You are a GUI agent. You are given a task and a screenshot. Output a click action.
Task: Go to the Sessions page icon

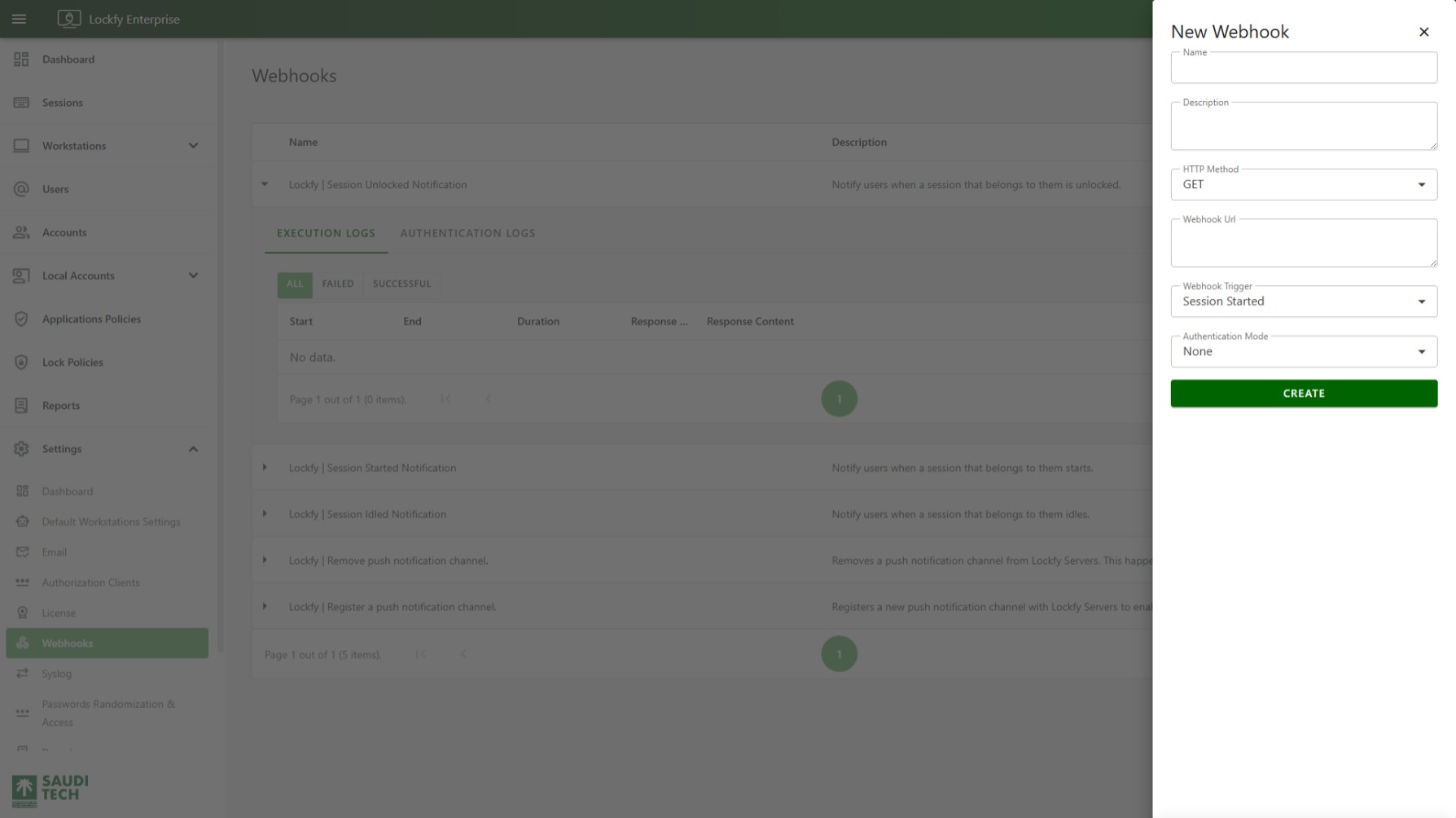click(21, 103)
